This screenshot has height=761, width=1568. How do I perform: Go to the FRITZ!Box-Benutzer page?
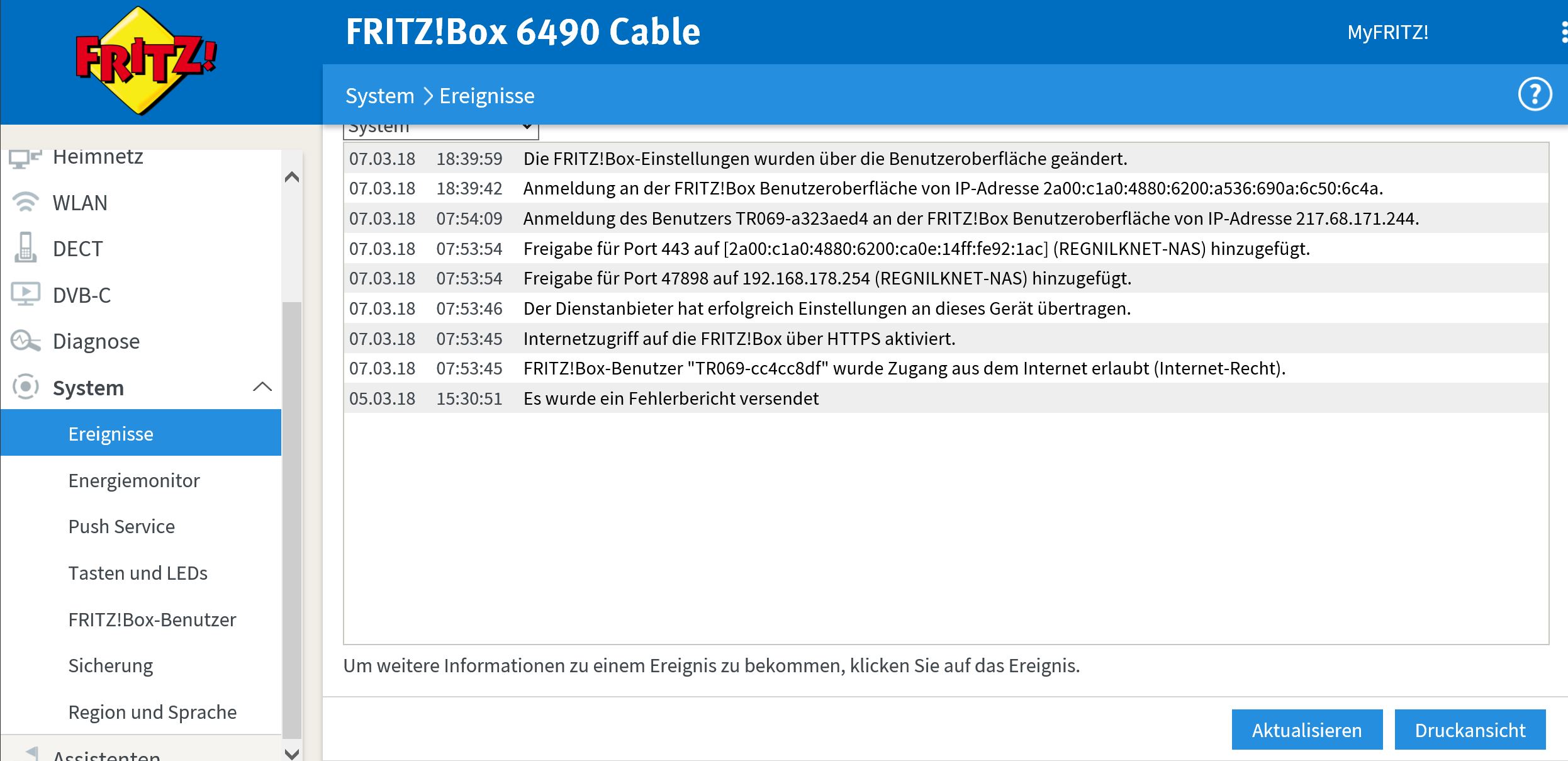[152, 619]
